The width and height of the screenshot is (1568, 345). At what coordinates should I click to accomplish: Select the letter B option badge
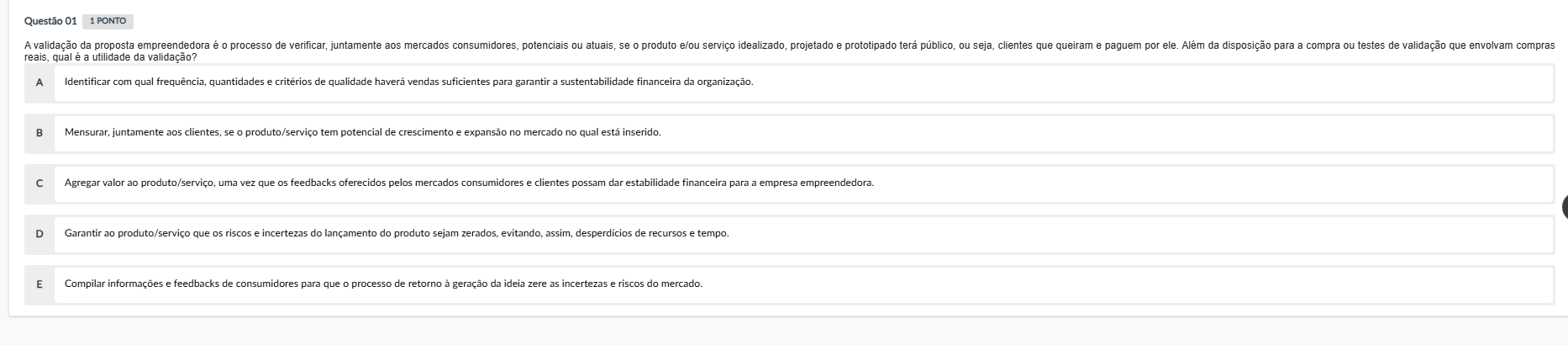click(39, 133)
